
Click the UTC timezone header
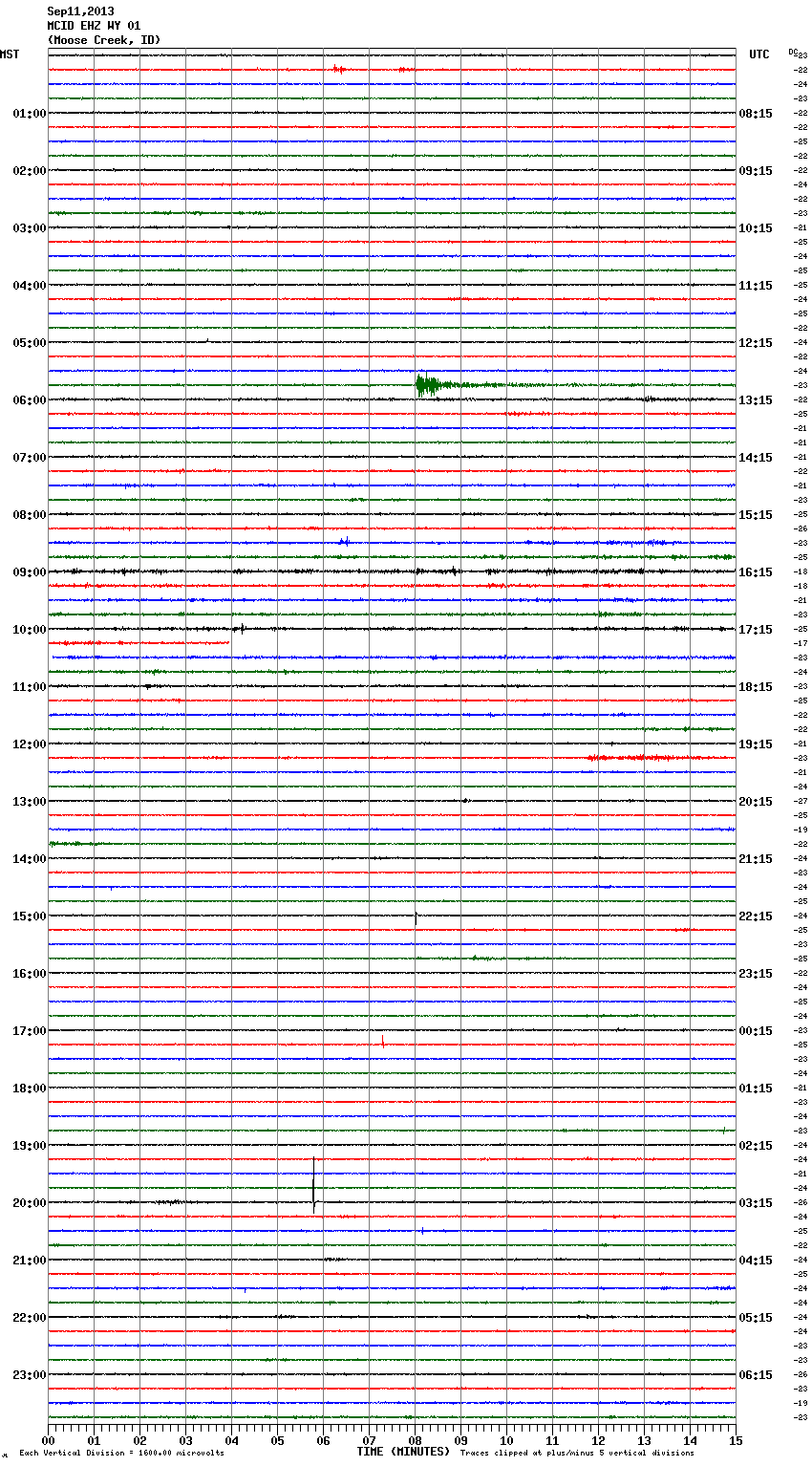[x=759, y=54]
